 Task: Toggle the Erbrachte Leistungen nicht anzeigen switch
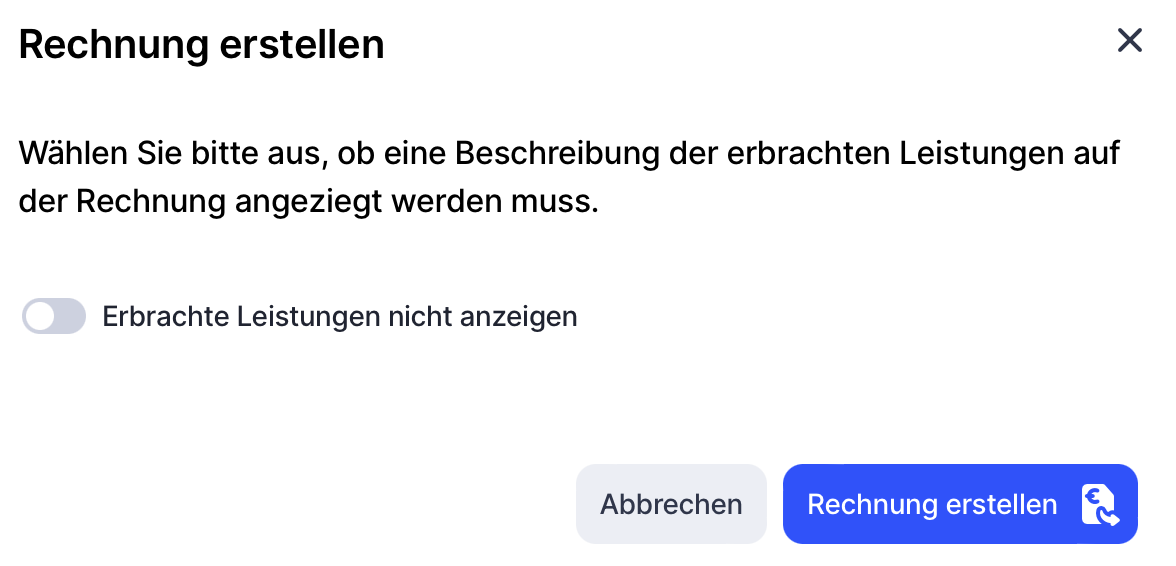pyautogui.click(x=54, y=317)
